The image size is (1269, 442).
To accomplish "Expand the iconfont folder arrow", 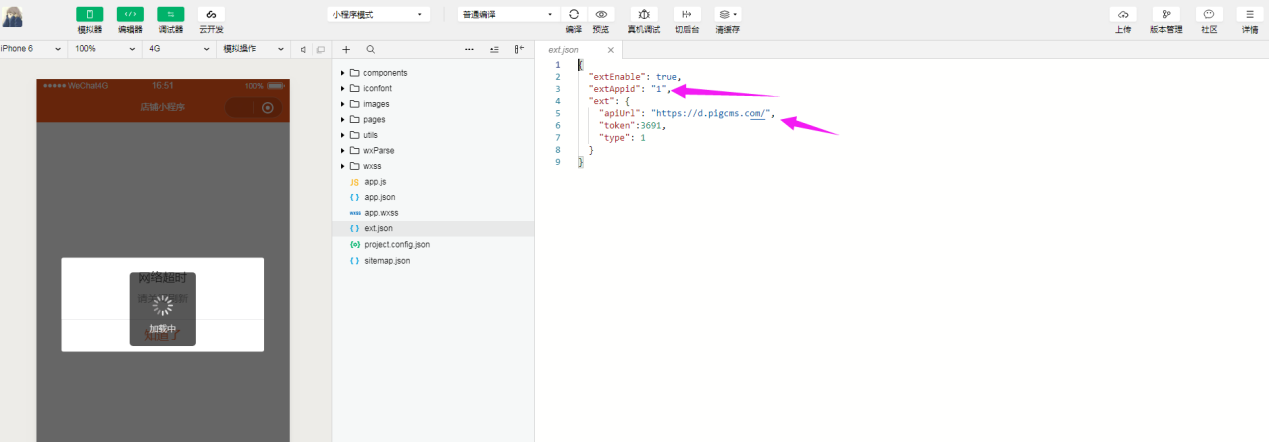I will (x=343, y=88).
